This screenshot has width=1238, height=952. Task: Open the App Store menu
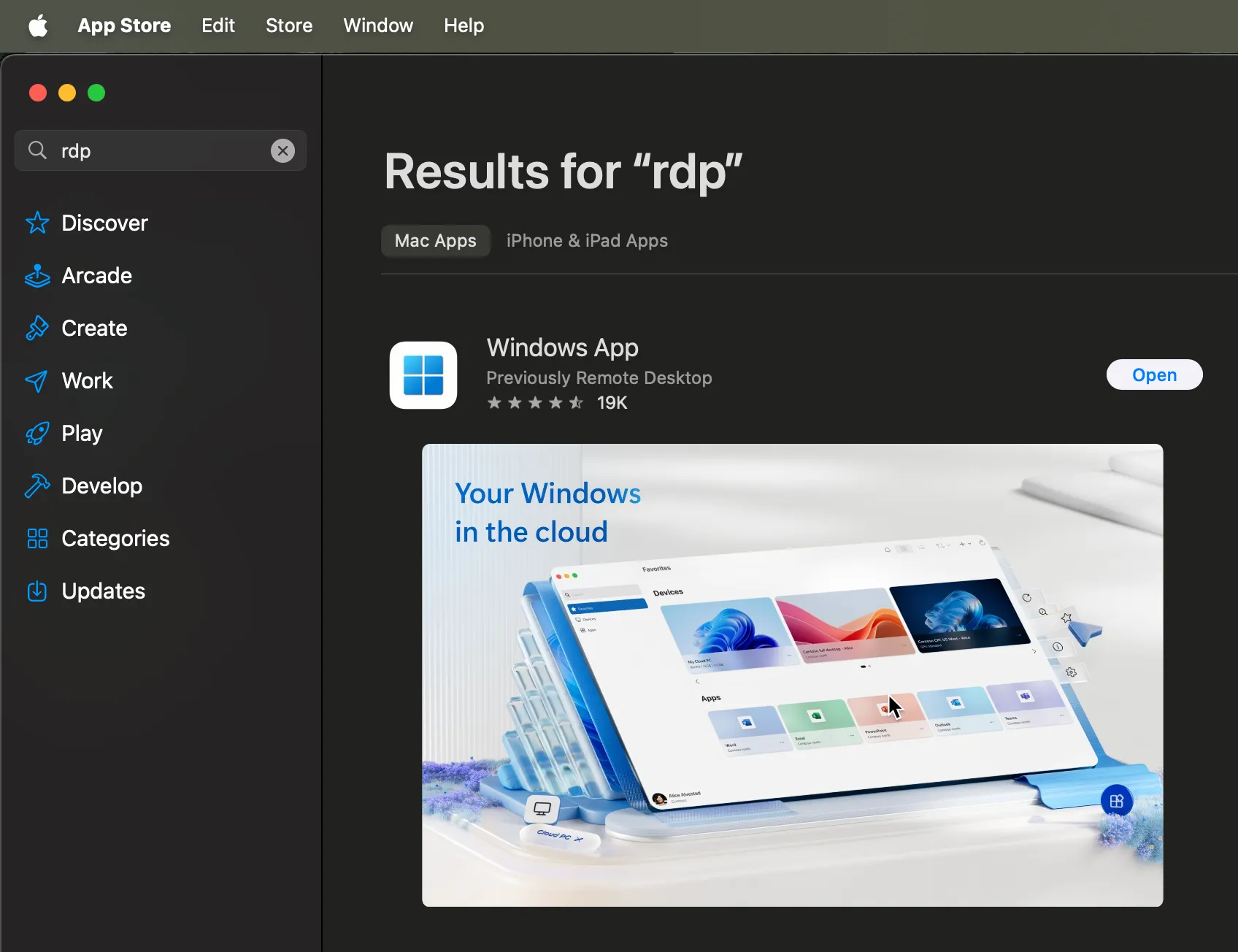point(124,26)
